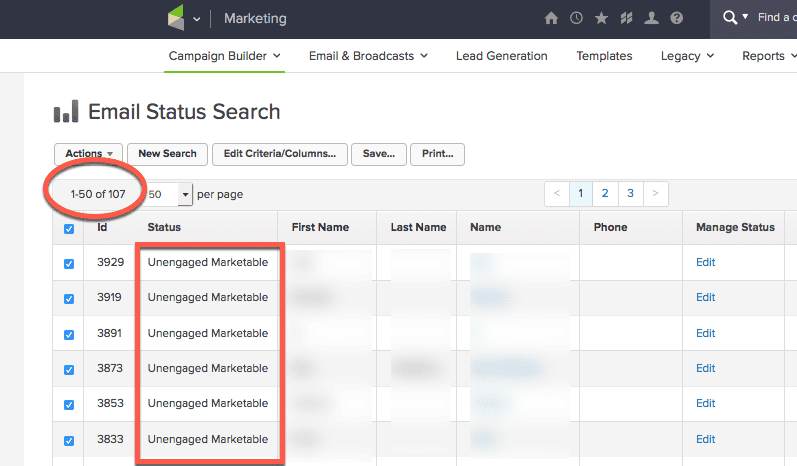Sort by the Status column header
Image resolution: width=797 pixels, height=466 pixels.
pos(164,227)
